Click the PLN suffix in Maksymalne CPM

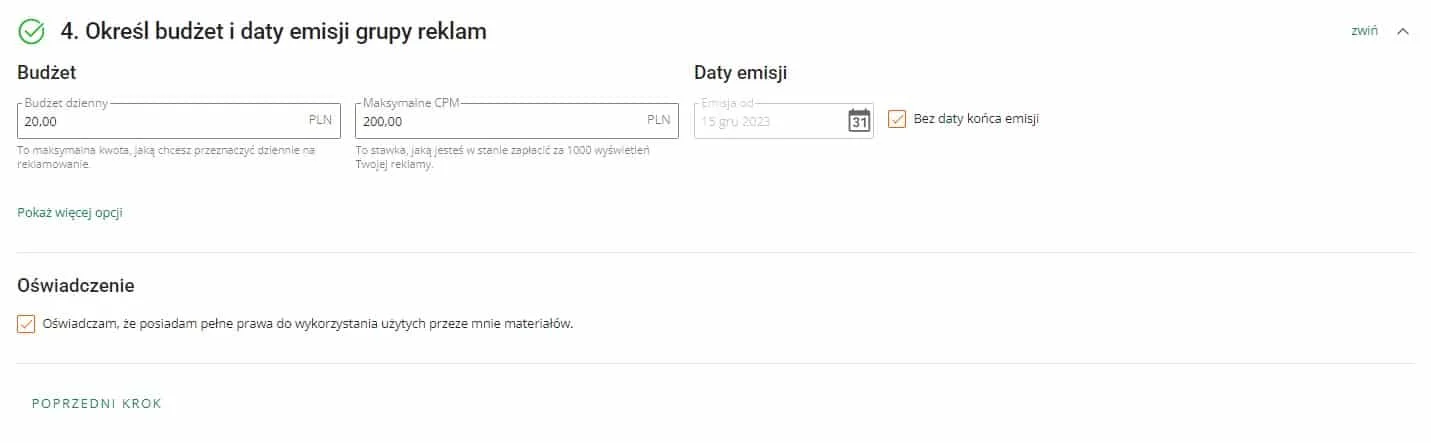pyautogui.click(x=658, y=120)
